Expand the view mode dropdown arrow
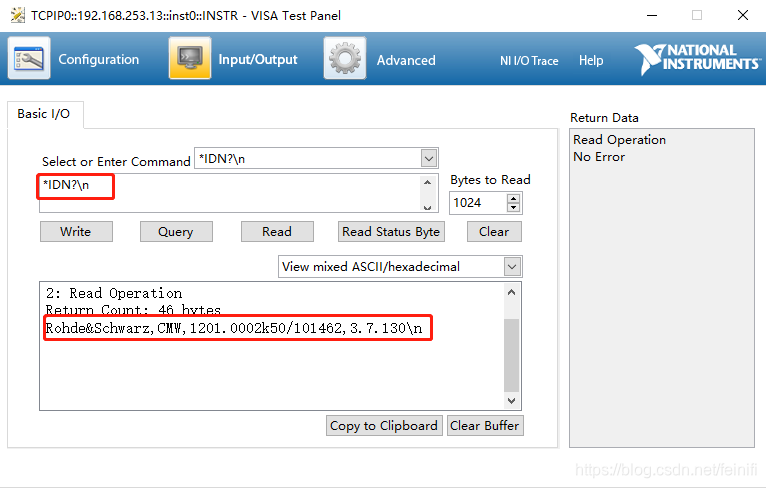 point(512,267)
